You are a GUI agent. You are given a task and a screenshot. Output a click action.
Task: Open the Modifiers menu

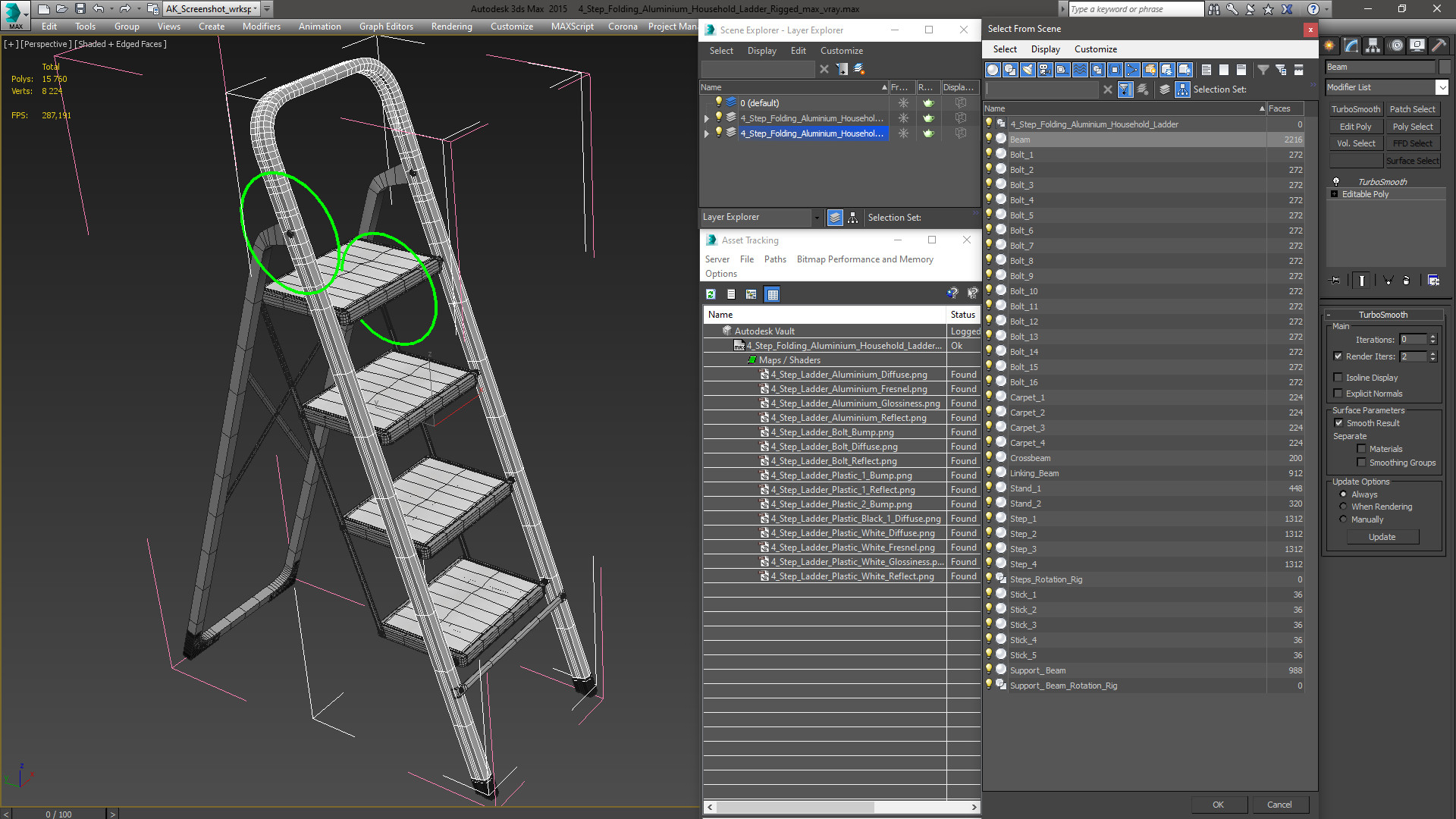tap(261, 27)
